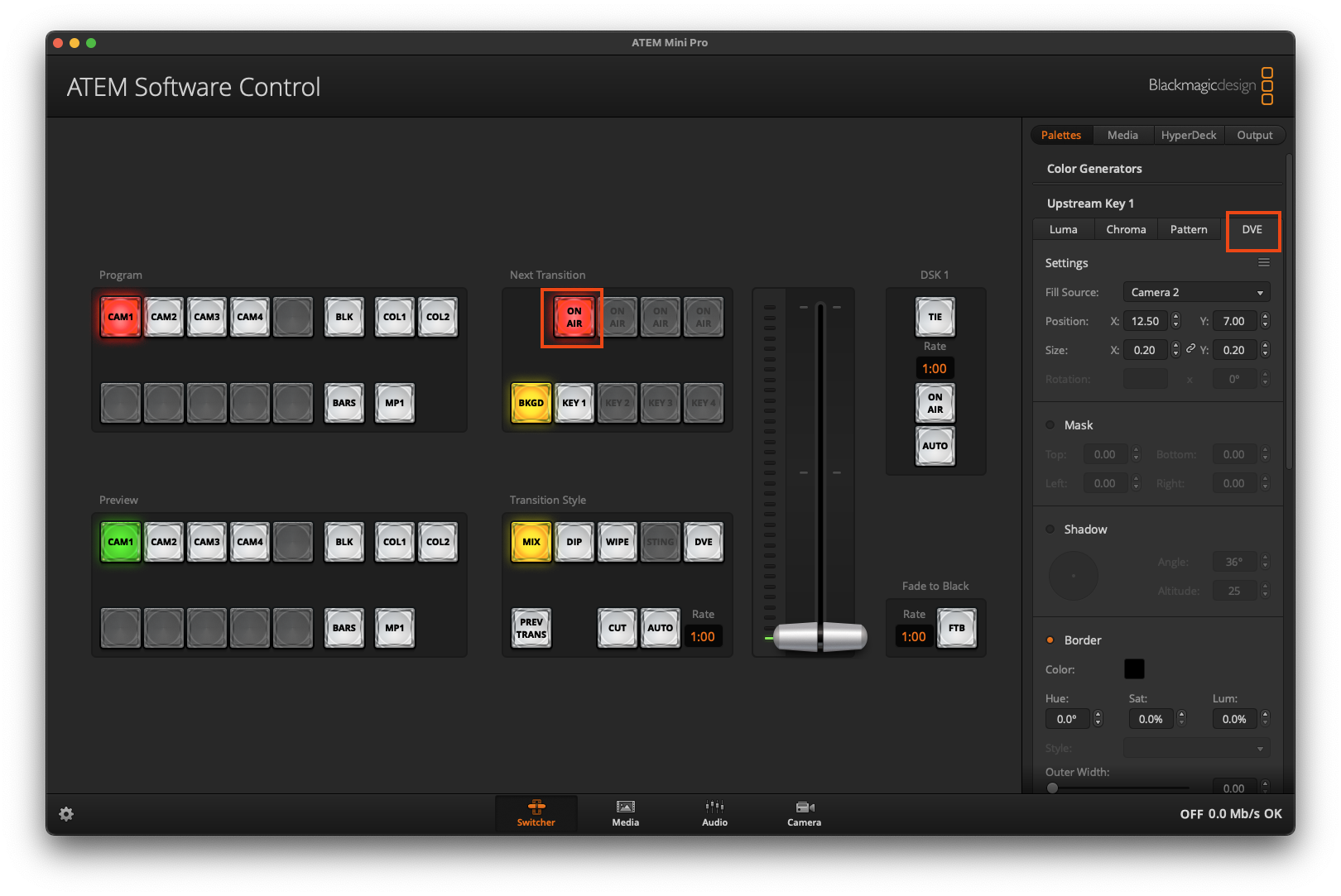Disable the Border option
This screenshot has width=1341, height=896.
pyautogui.click(x=1050, y=640)
